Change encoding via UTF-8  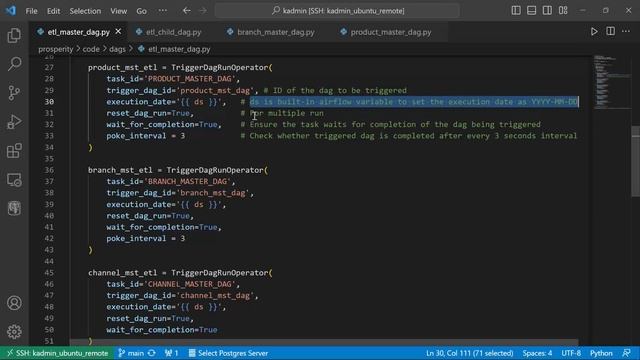coord(571,353)
